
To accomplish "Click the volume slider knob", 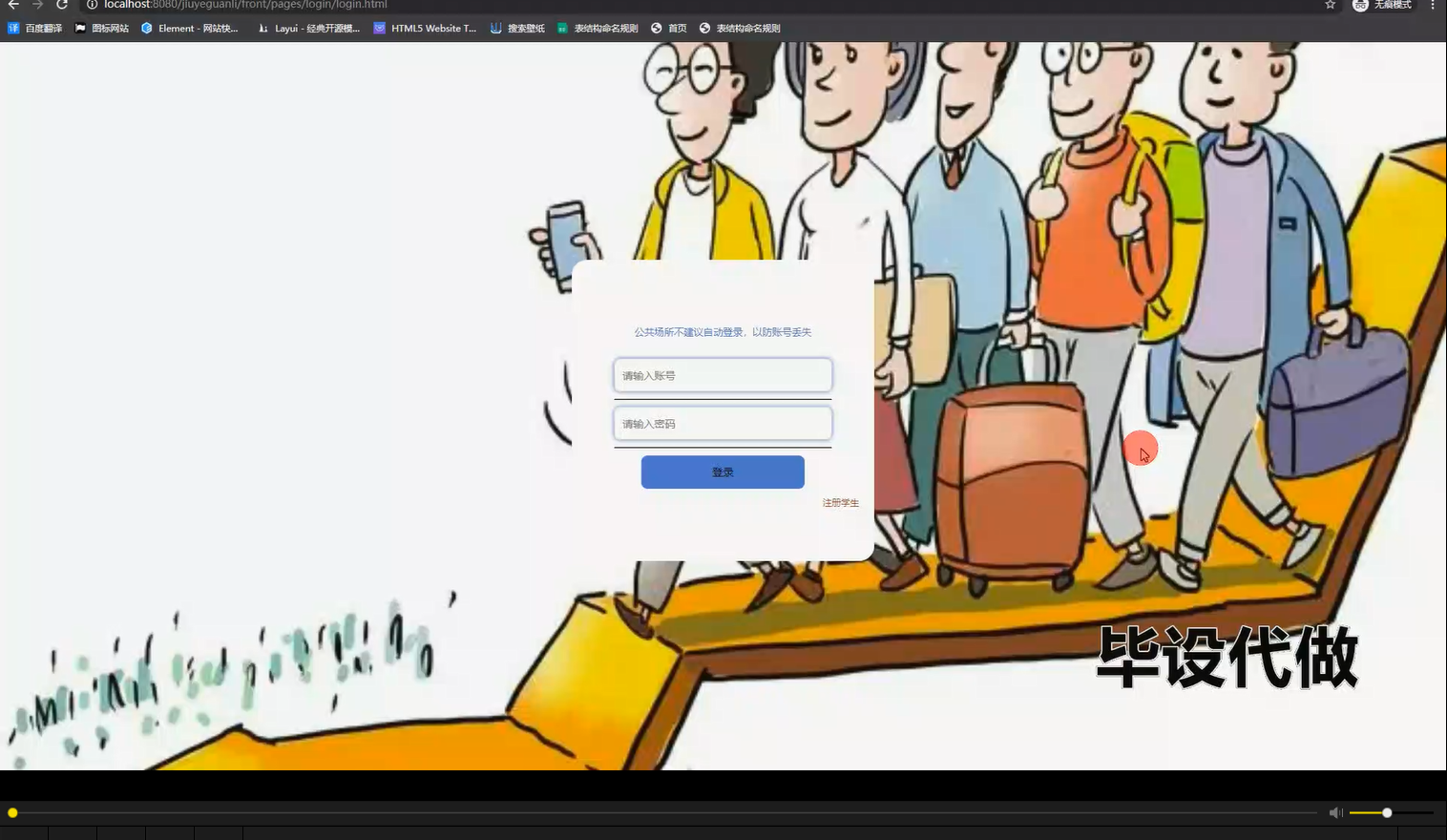I will (1387, 813).
